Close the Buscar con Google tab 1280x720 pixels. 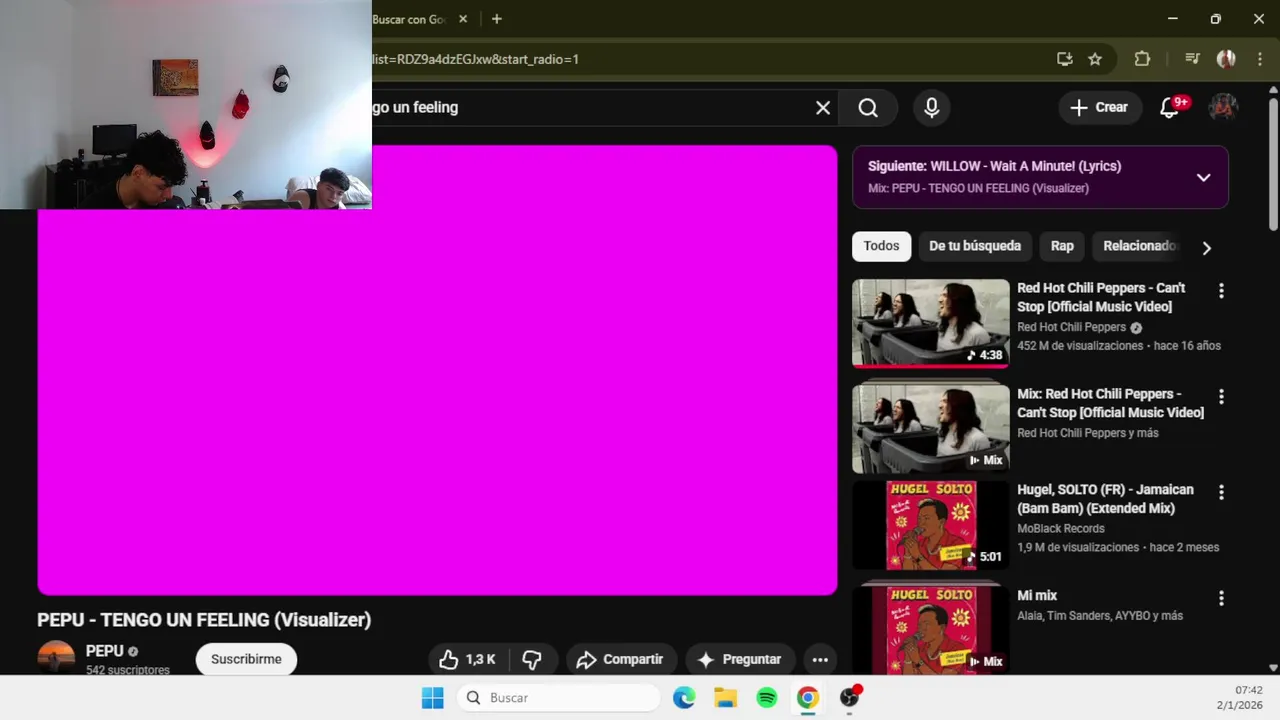pos(463,19)
